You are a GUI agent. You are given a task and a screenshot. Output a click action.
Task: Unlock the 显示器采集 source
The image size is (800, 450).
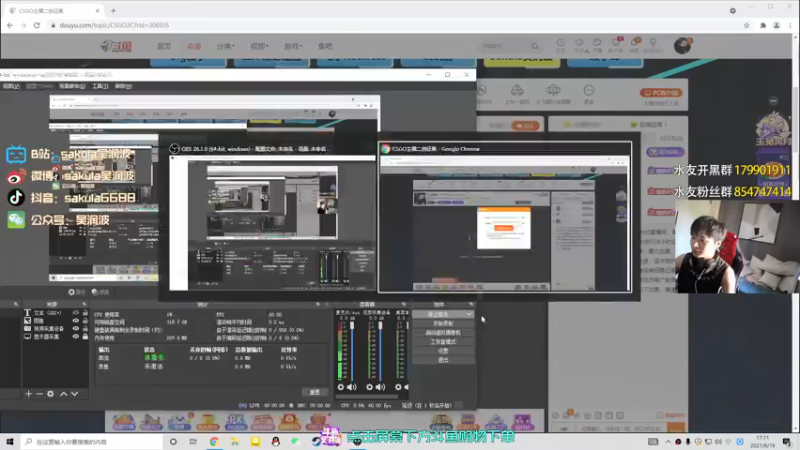pyautogui.click(x=85, y=337)
